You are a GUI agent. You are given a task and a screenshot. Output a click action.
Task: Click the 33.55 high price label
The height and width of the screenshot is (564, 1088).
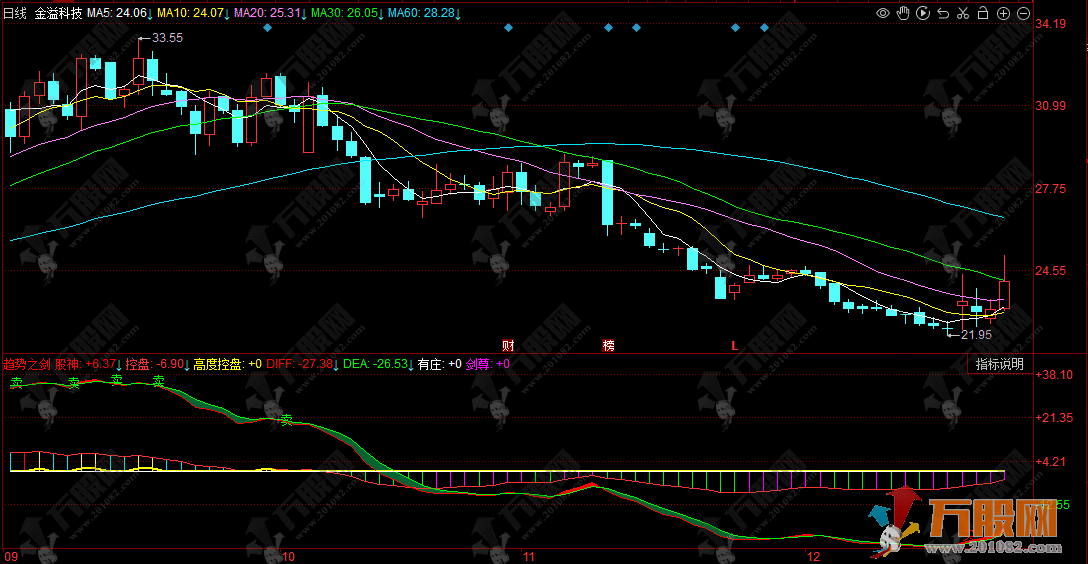tap(166, 38)
